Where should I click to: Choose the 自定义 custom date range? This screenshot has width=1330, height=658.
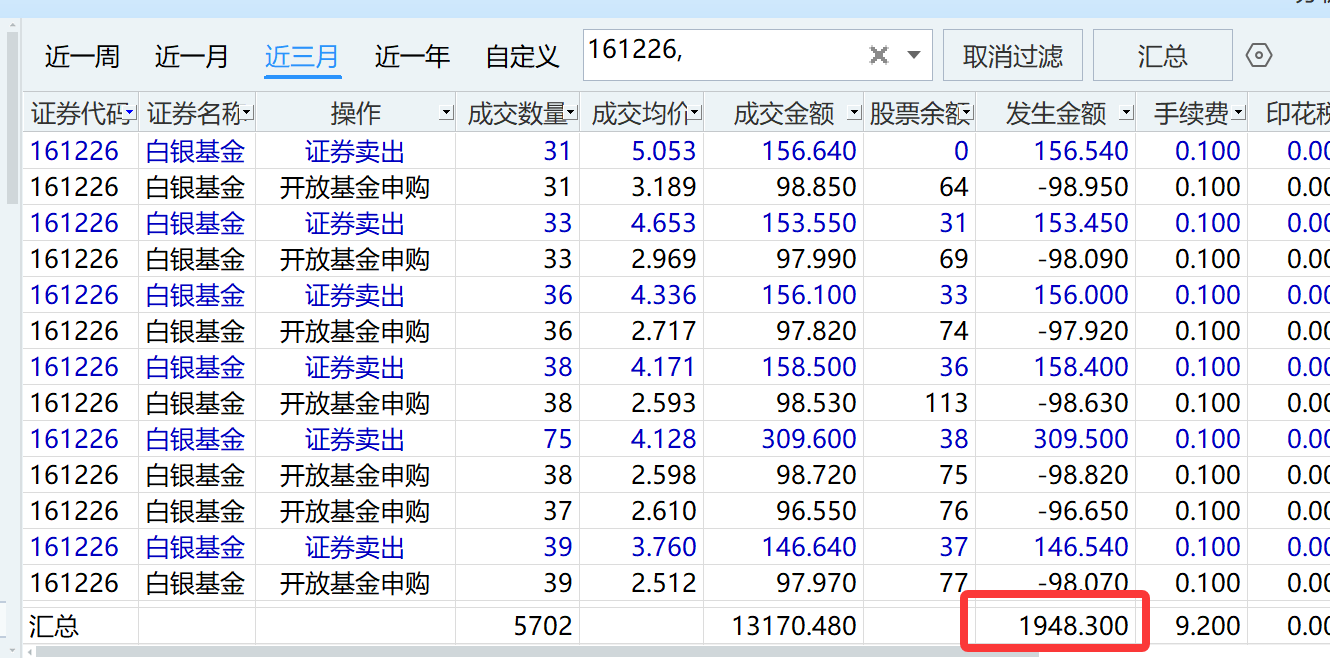click(522, 57)
